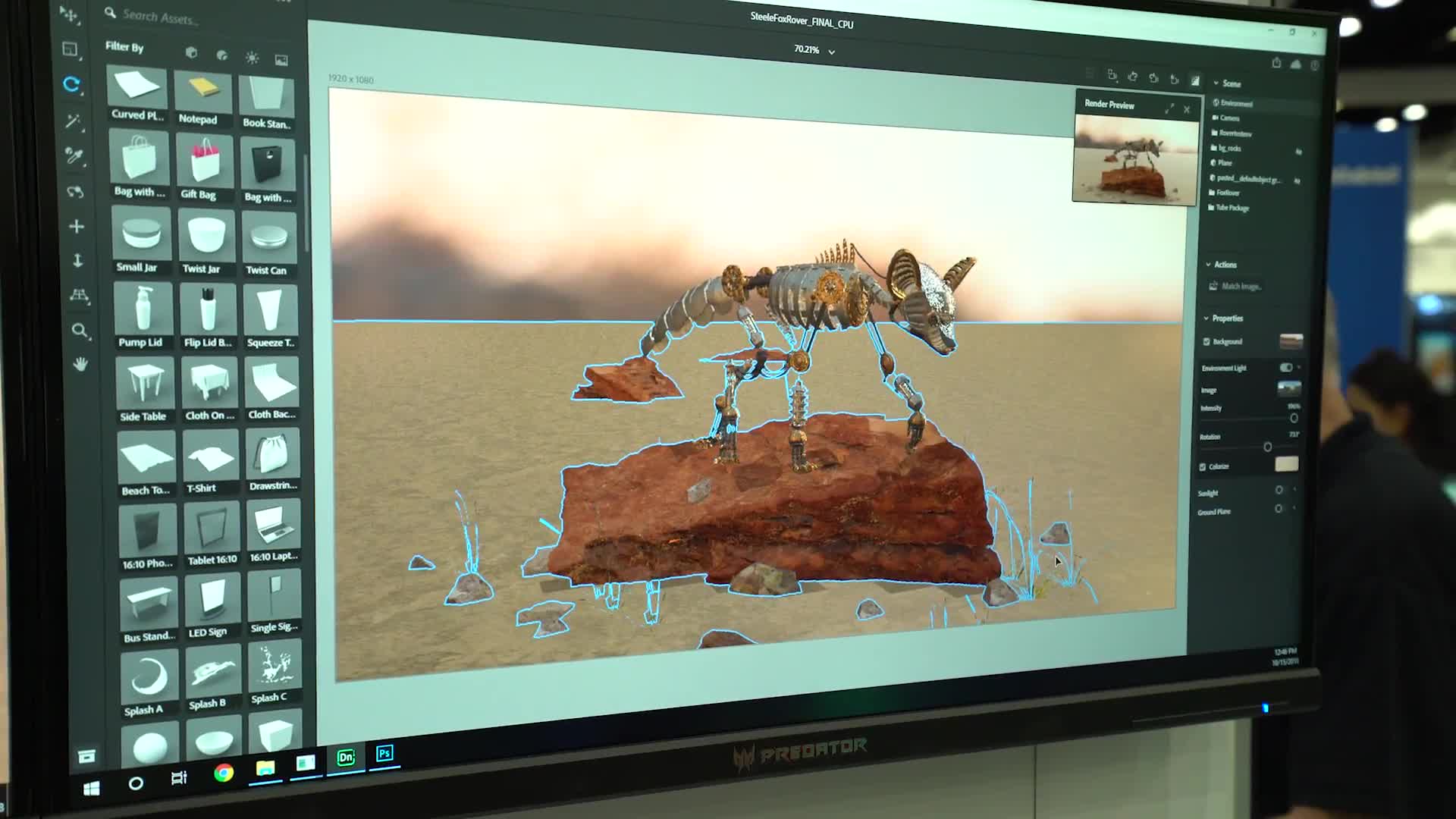
Task: Filter assets by Lights sun icon
Action: pyautogui.click(x=252, y=58)
